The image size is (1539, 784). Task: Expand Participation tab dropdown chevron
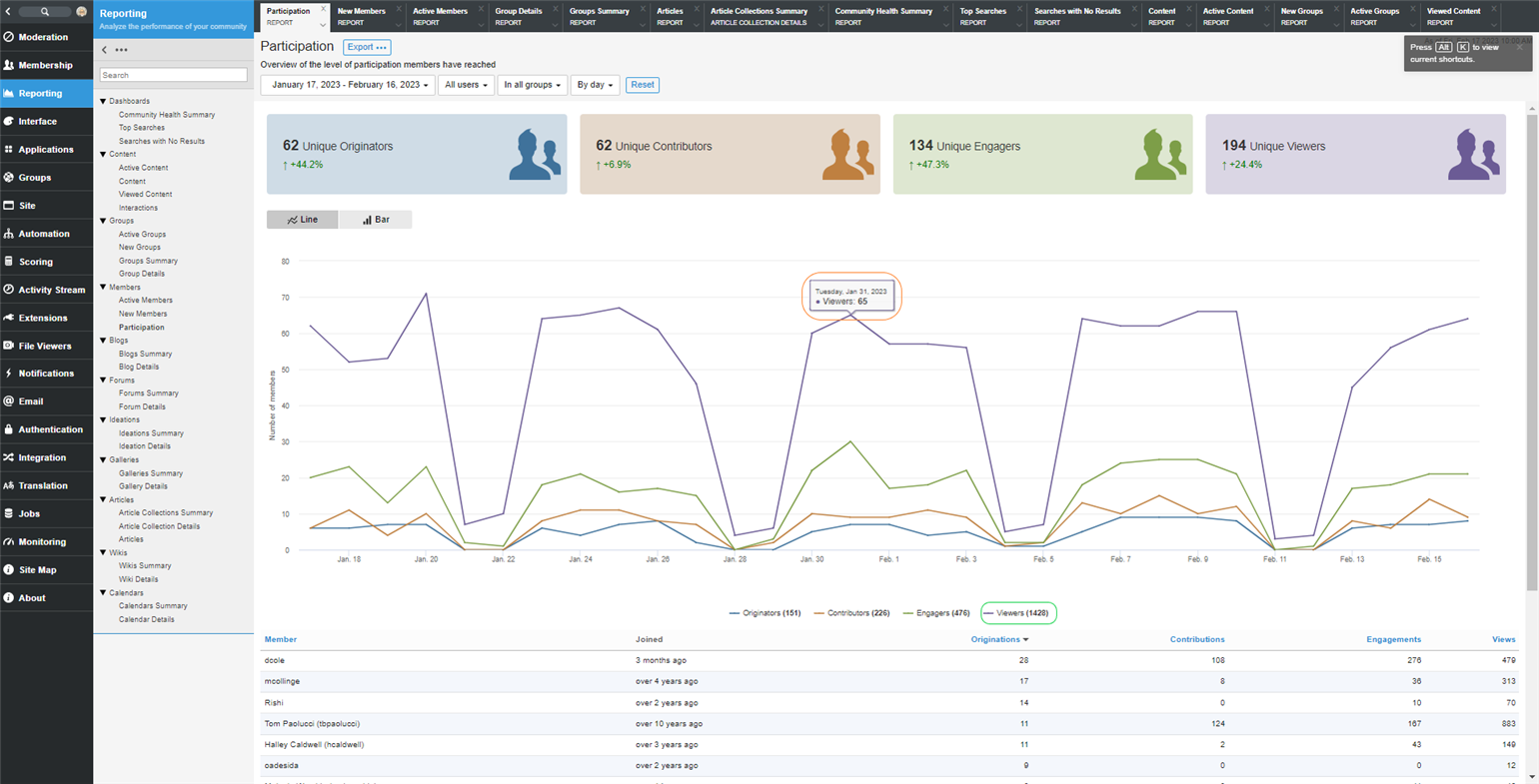point(322,24)
